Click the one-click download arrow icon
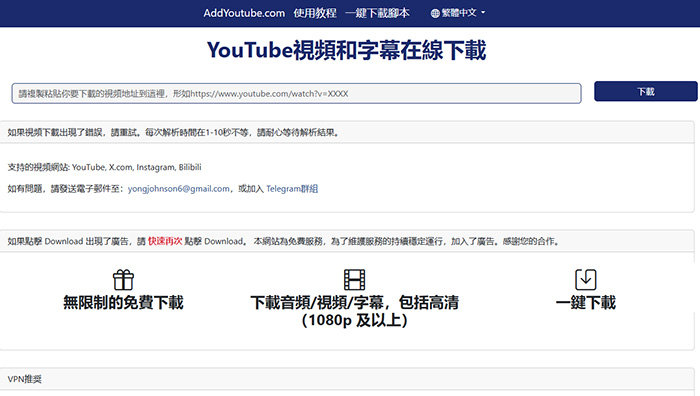The image size is (700, 396). pyautogui.click(x=586, y=280)
